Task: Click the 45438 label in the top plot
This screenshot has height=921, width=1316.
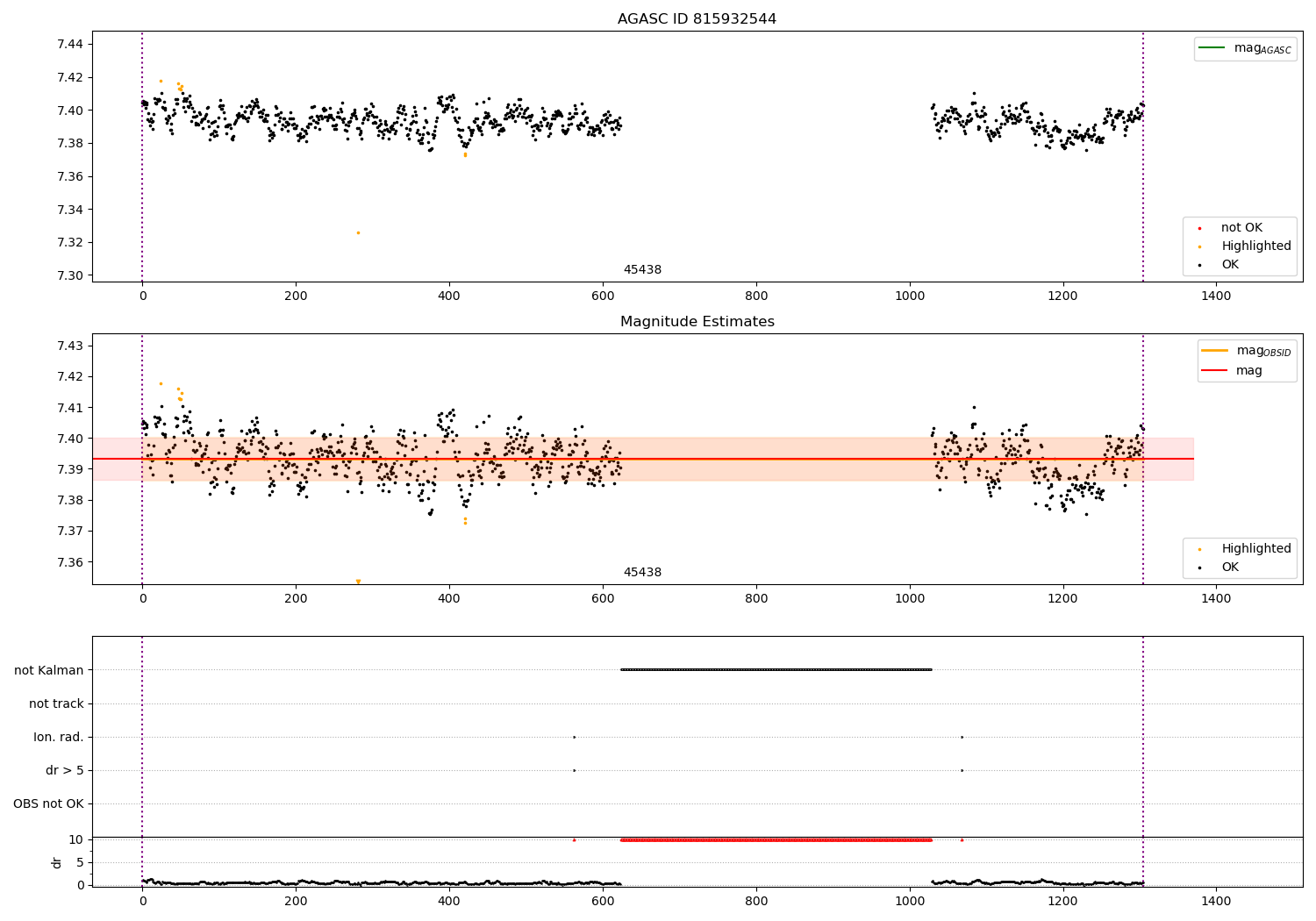Action: (x=642, y=270)
